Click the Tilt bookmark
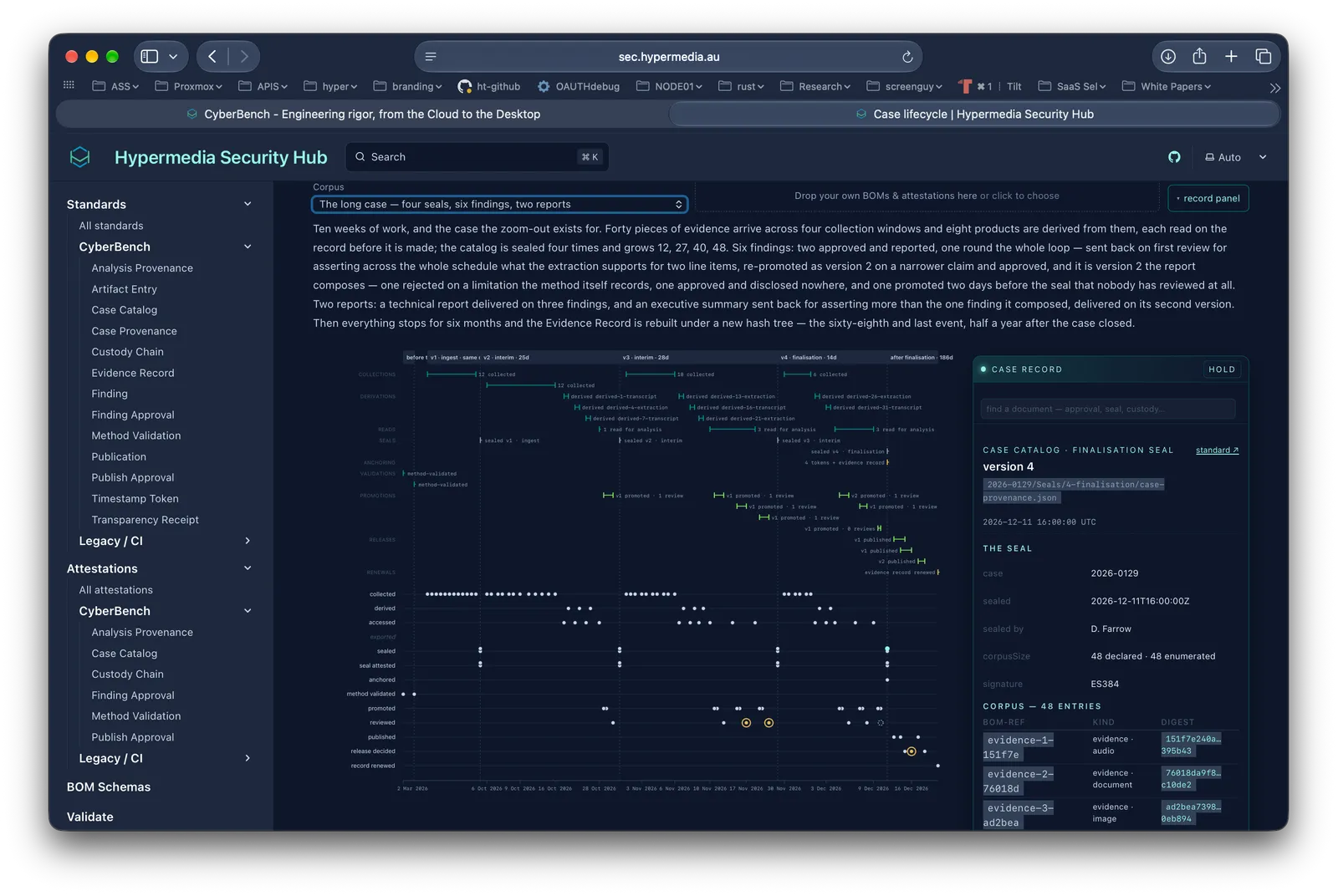The width and height of the screenshot is (1338, 896). click(x=1014, y=86)
